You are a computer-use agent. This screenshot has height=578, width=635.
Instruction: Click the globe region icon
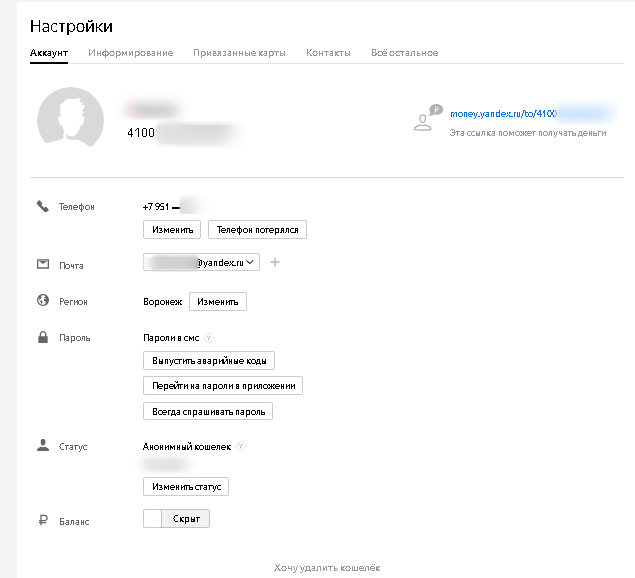[43, 300]
